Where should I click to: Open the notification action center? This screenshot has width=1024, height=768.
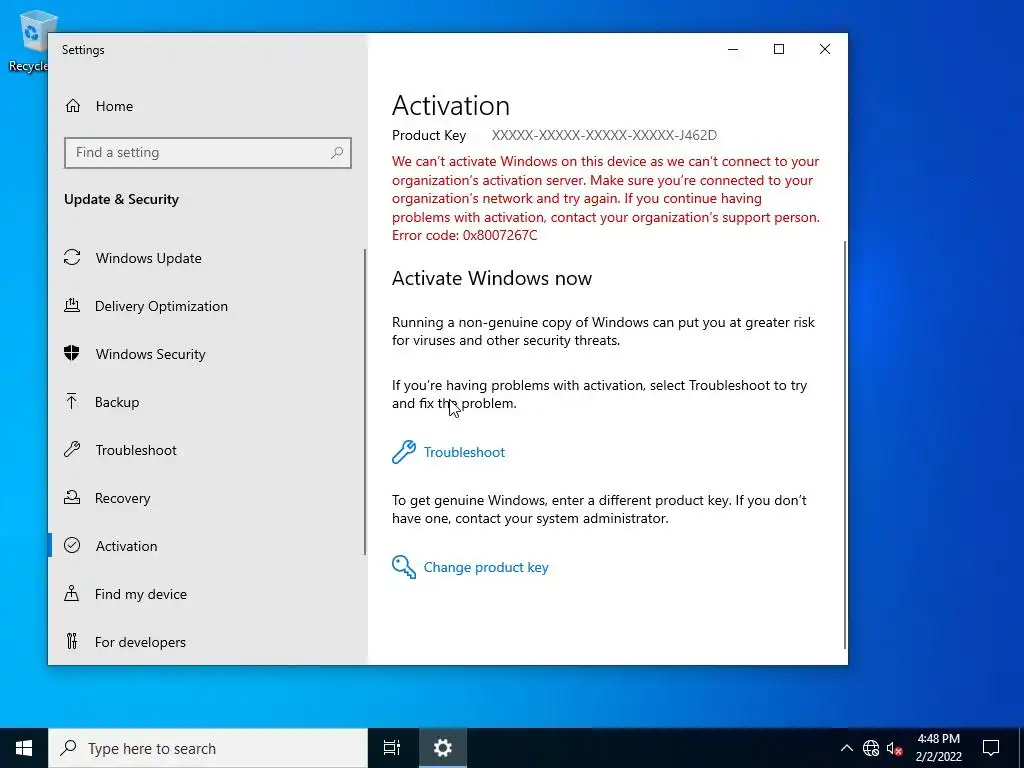(991, 748)
